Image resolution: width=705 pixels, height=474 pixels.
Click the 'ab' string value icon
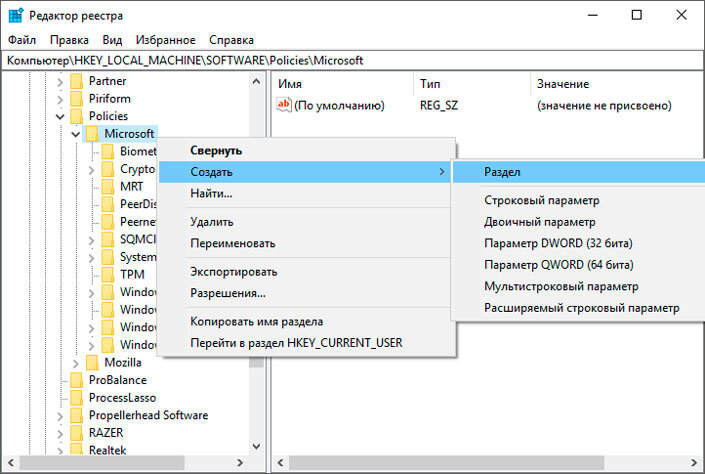click(x=284, y=105)
